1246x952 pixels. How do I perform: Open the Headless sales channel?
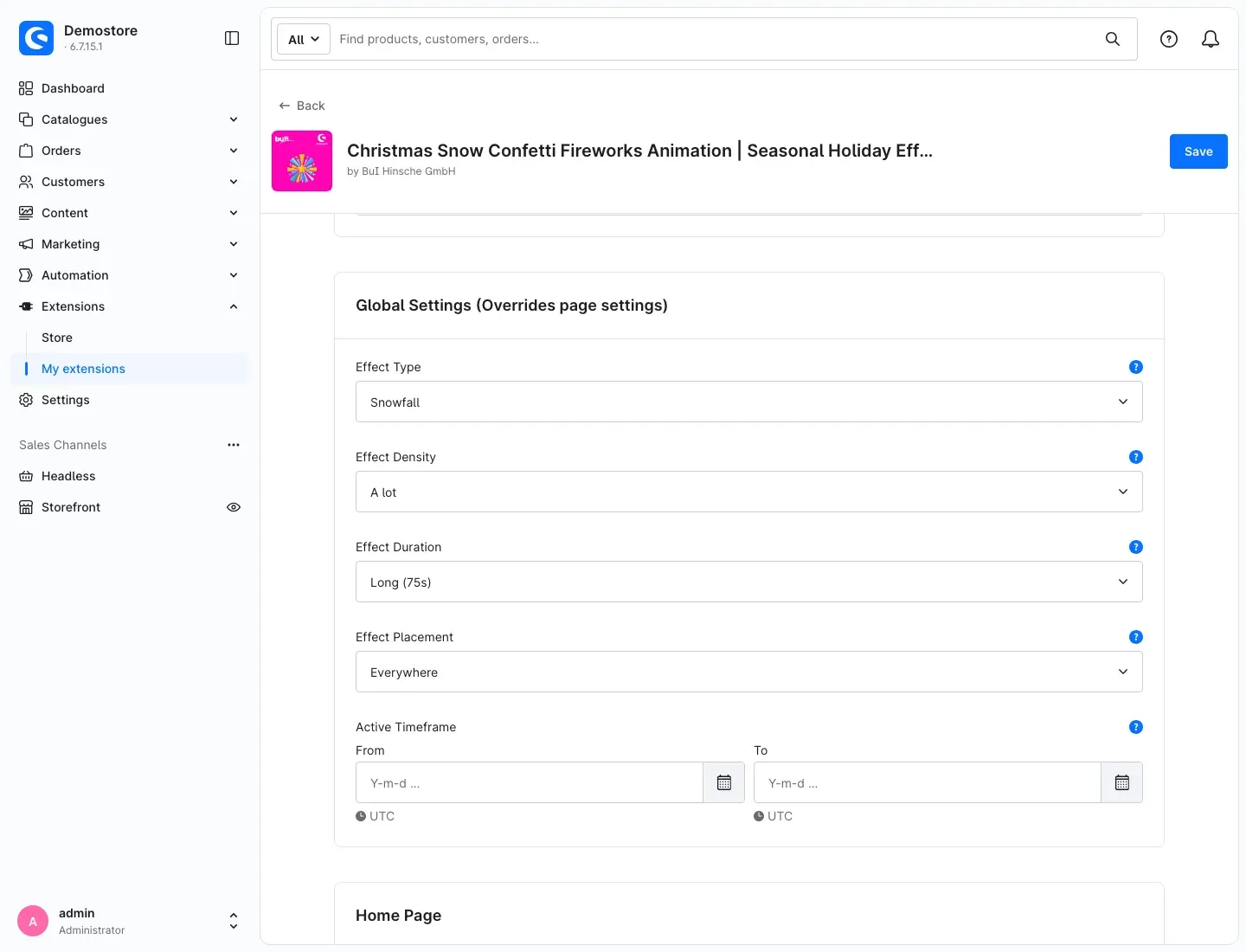point(130,476)
